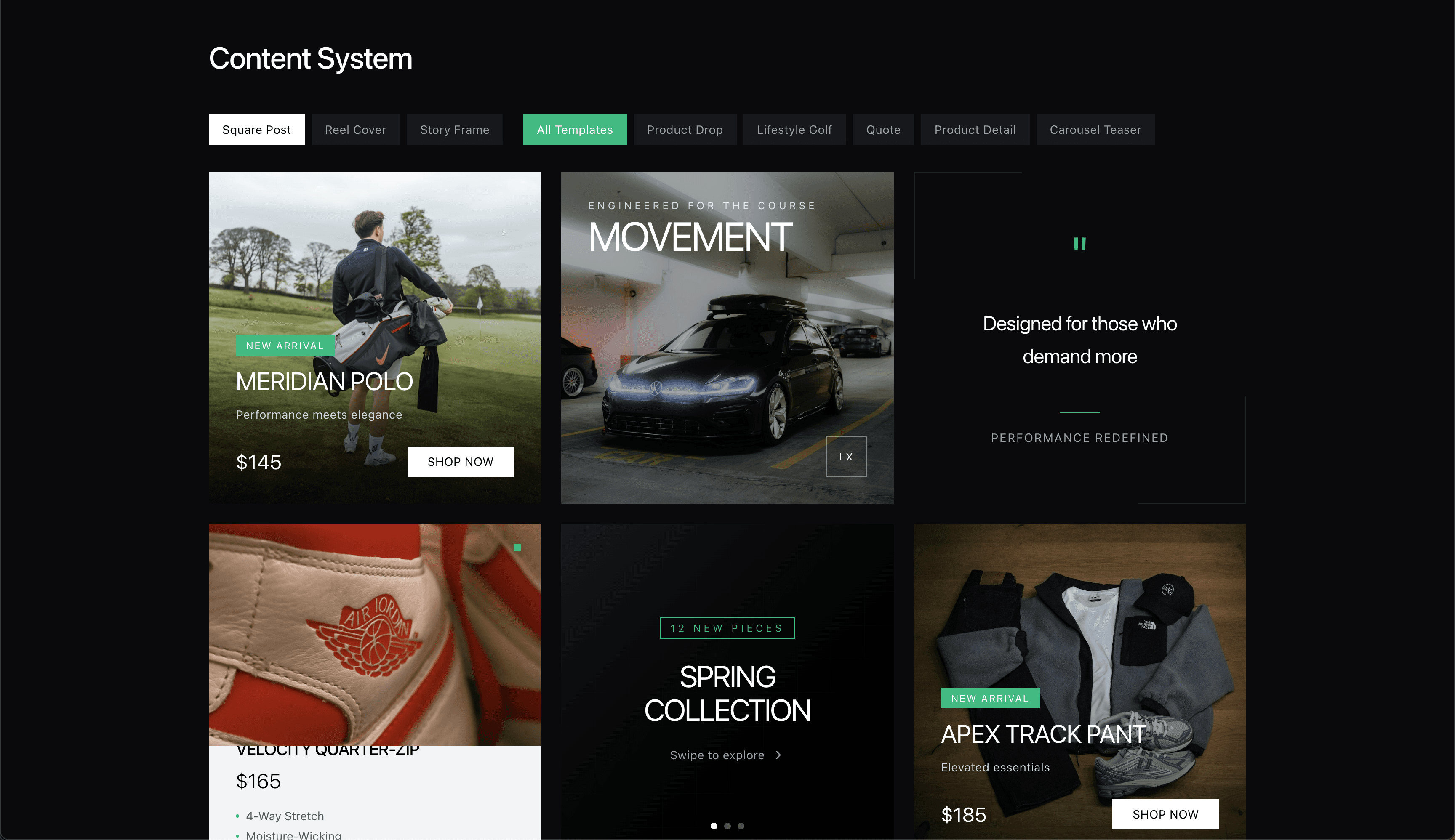This screenshot has width=1455, height=840.
Task: Click the chevron next to Swipe to explore
Action: [x=778, y=755]
